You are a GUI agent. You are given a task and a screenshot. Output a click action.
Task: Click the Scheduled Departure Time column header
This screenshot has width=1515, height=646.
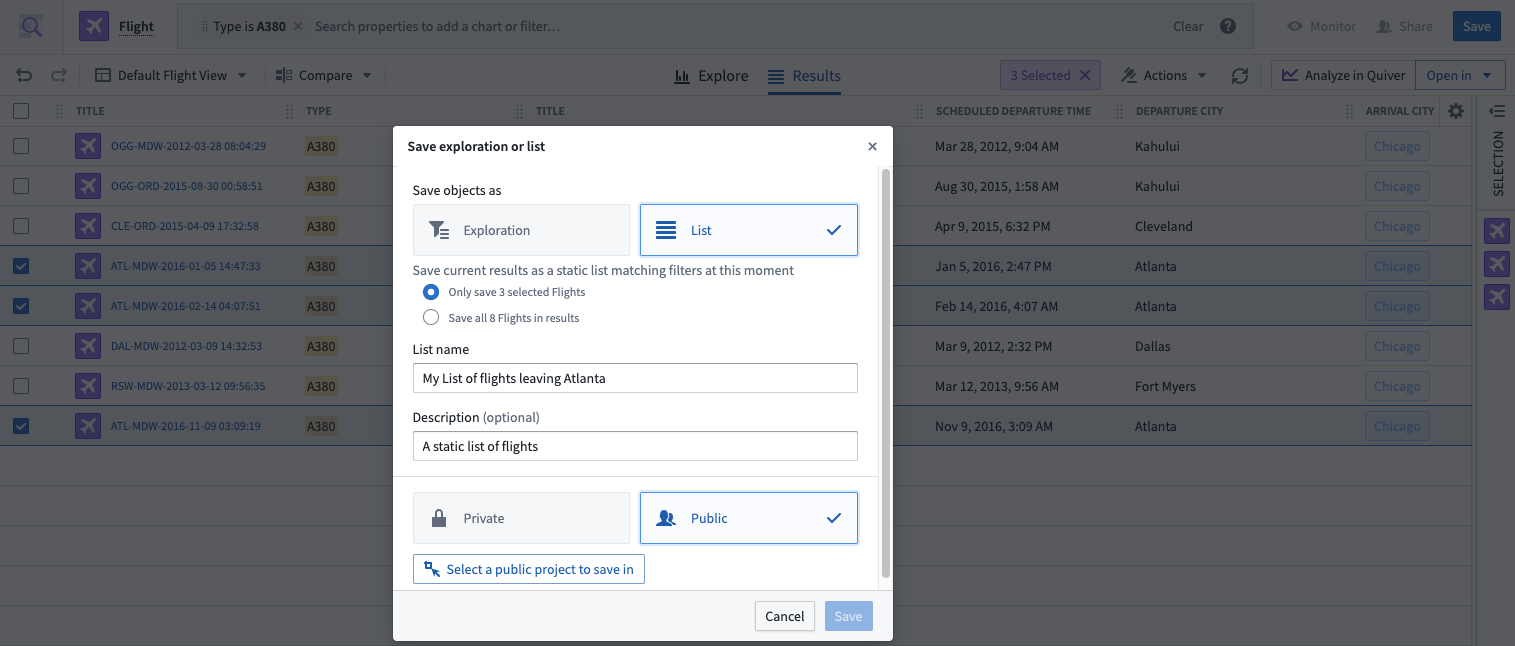(x=1013, y=111)
